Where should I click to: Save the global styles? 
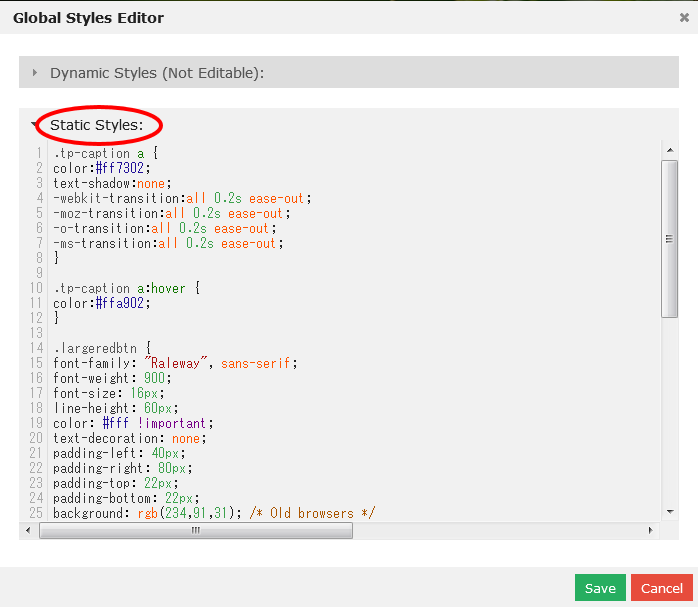tap(600, 588)
